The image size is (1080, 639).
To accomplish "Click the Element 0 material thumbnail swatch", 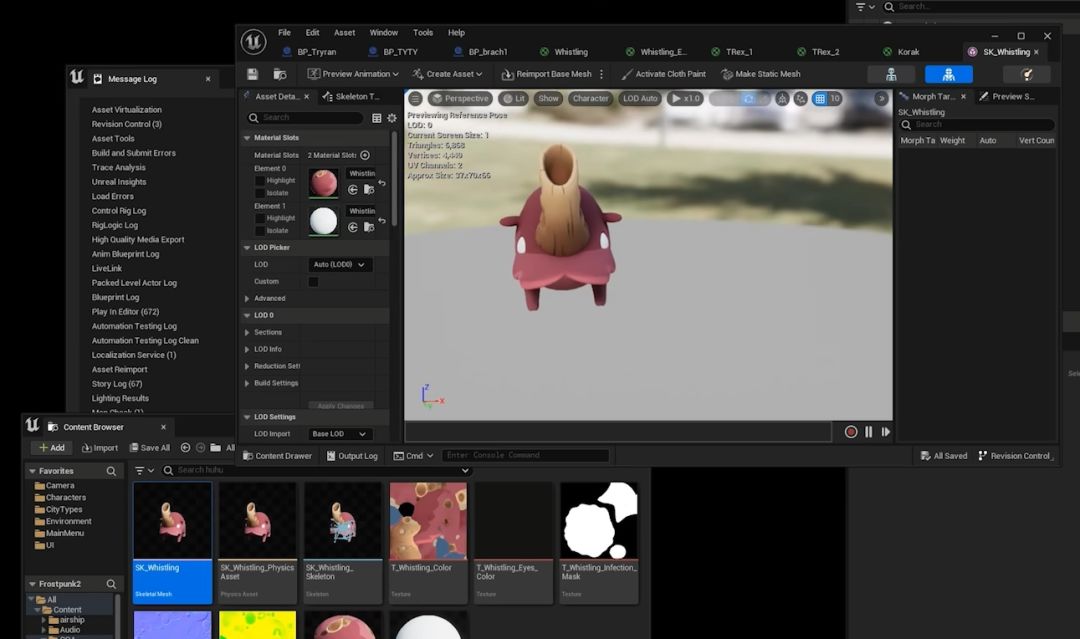I will pyautogui.click(x=323, y=182).
